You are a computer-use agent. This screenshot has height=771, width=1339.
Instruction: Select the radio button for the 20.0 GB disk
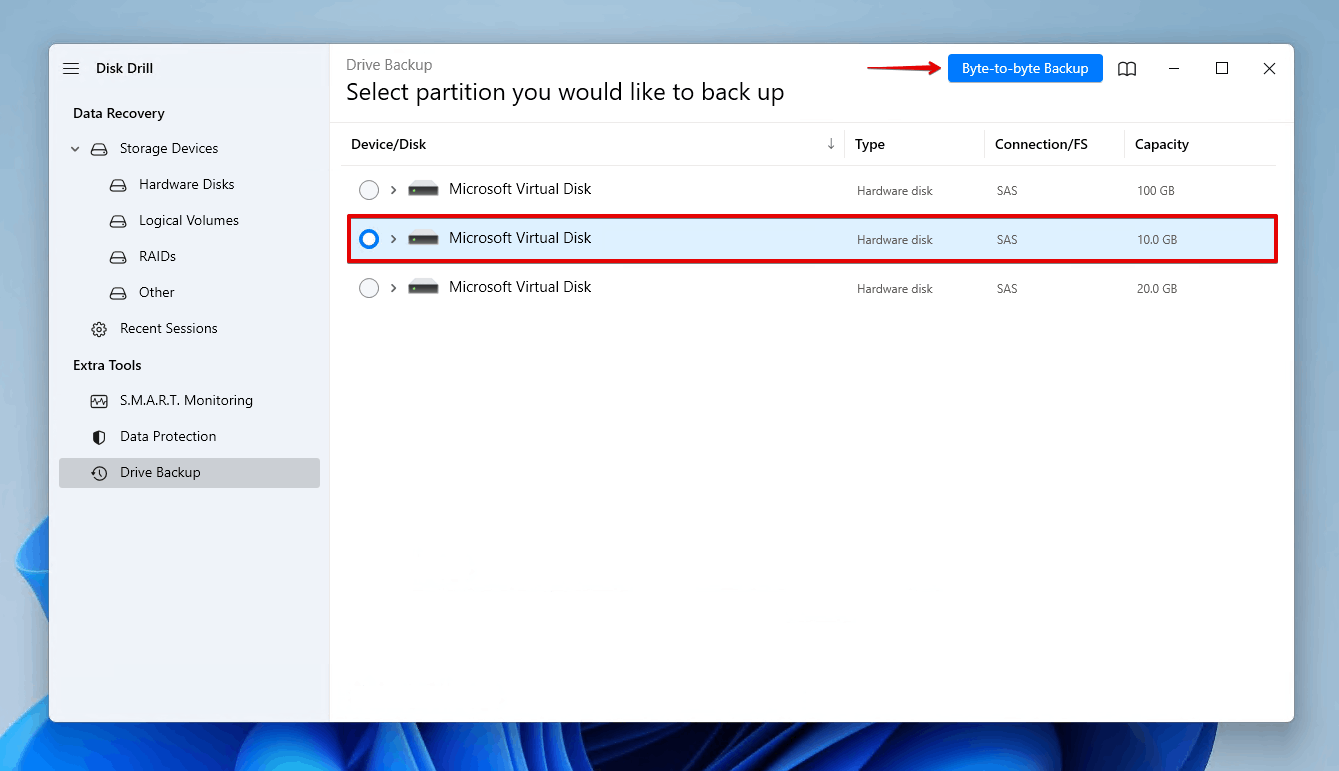tap(369, 288)
